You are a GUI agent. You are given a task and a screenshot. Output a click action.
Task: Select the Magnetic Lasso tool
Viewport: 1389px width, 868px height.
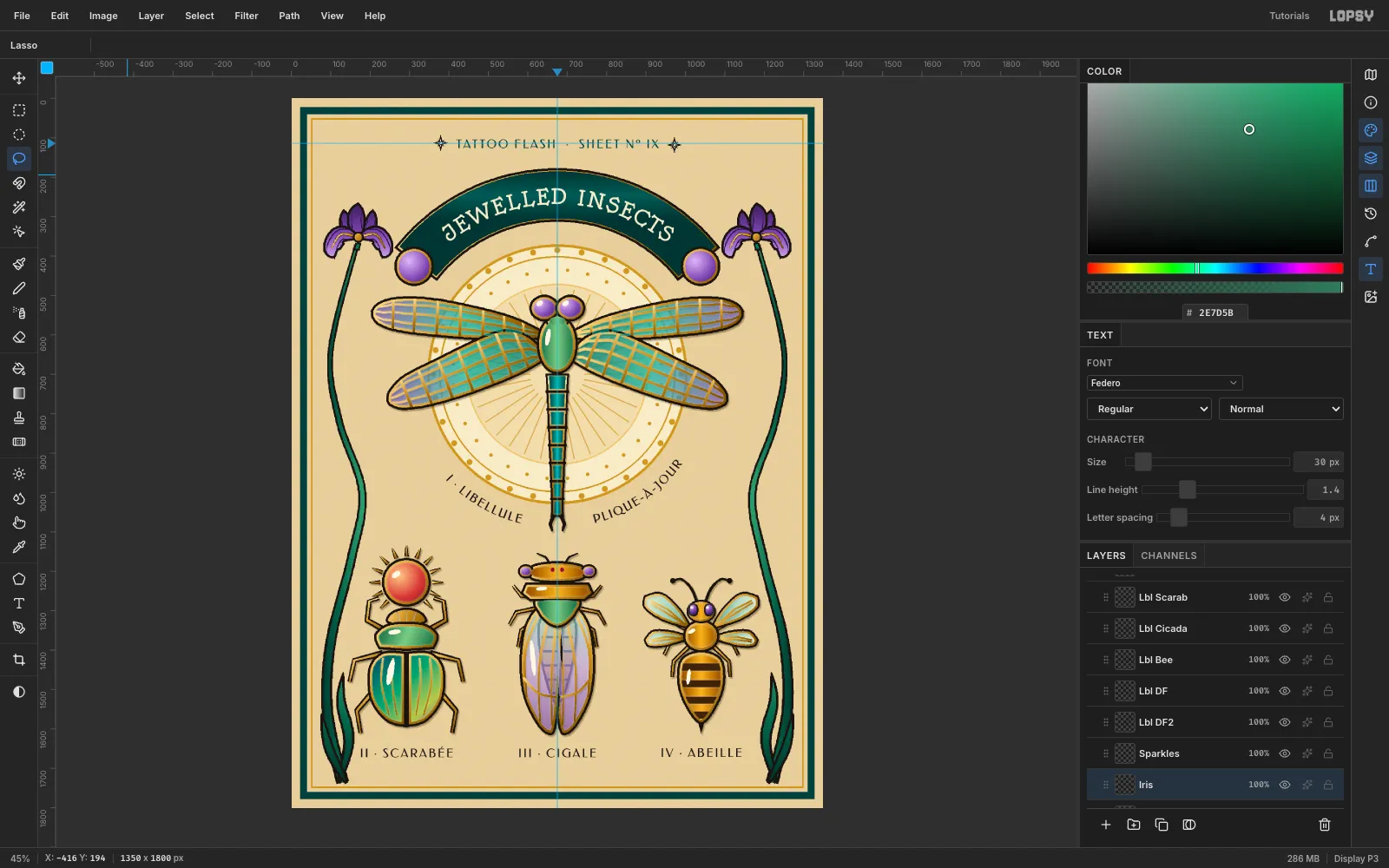coord(19,183)
